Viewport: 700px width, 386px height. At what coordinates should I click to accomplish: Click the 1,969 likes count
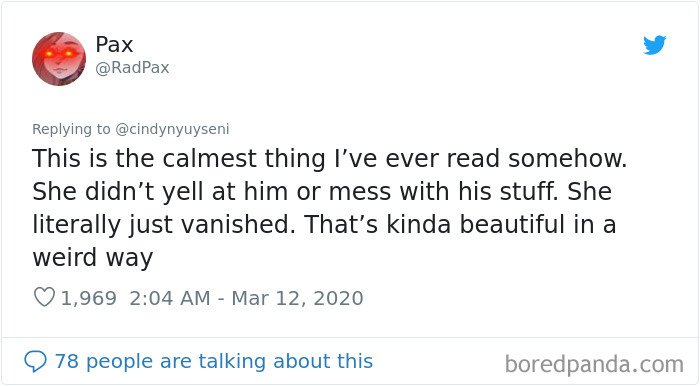[x=88, y=298]
